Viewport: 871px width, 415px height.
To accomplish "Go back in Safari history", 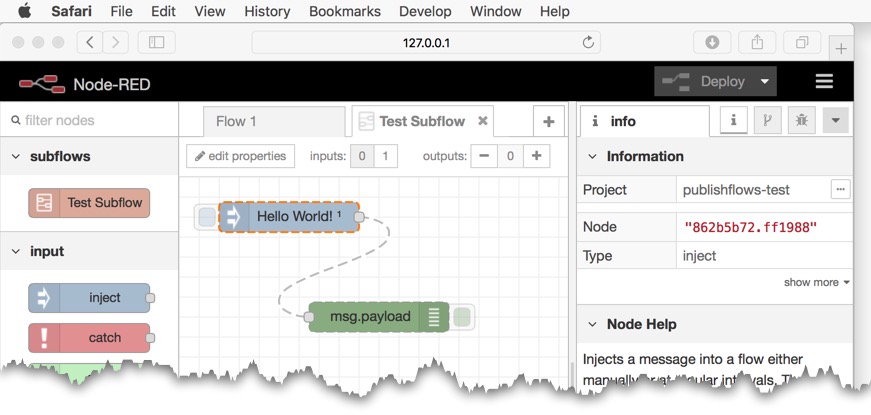I will click(90, 42).
